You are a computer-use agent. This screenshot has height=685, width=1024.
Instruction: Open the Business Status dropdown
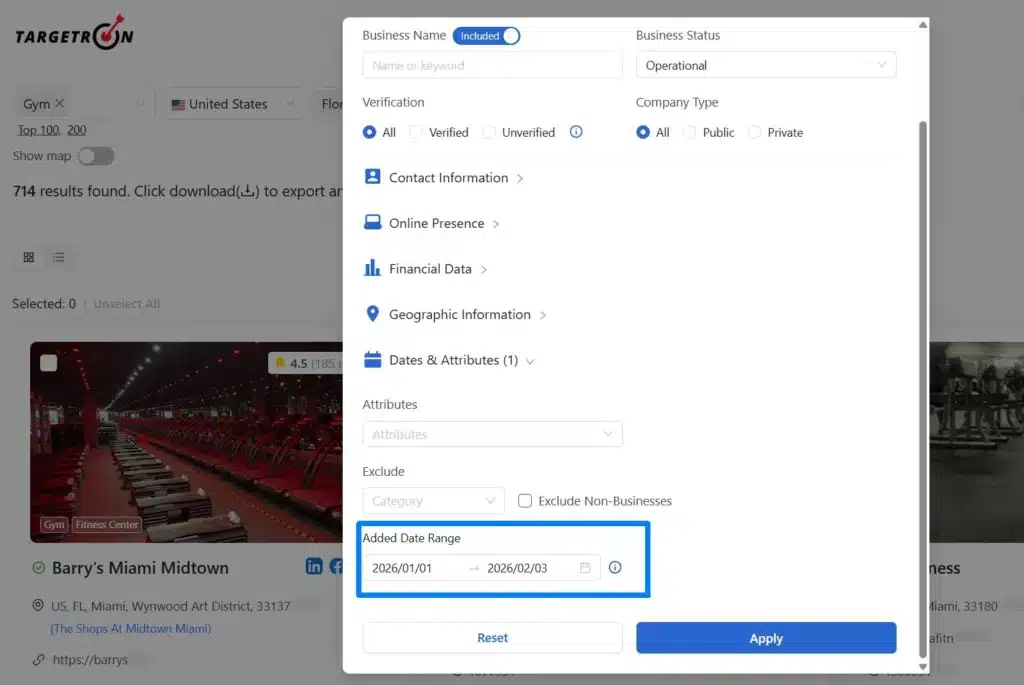coord(765,64)
